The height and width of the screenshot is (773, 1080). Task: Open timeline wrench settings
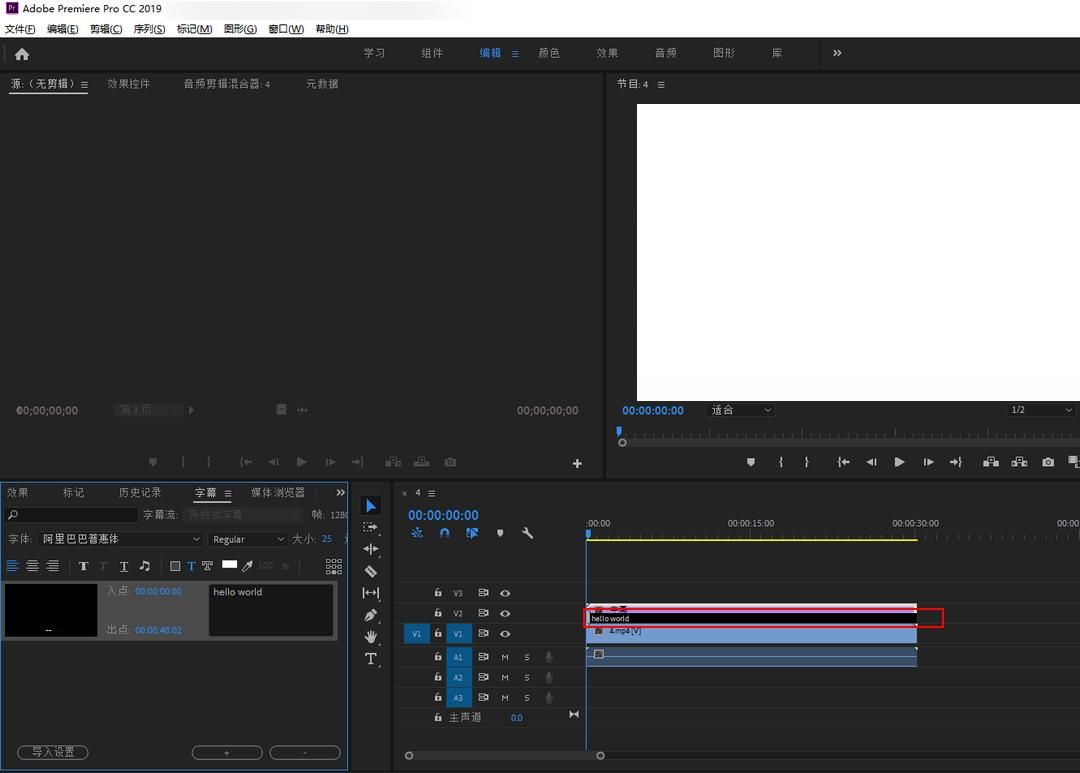click(x=528, y=533)
